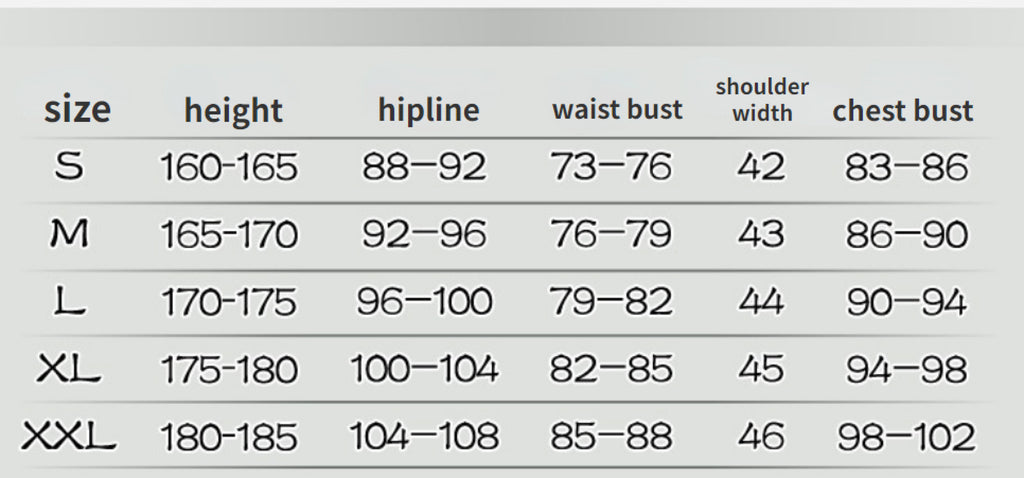Click height value 160-165

pos(229,168)
